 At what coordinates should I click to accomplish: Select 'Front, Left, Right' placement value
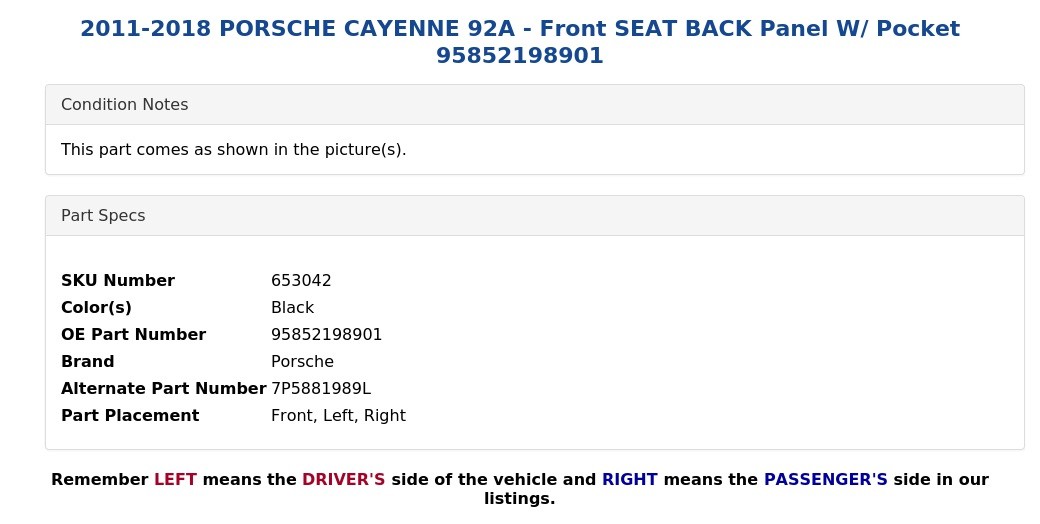(x=338, y=416)
